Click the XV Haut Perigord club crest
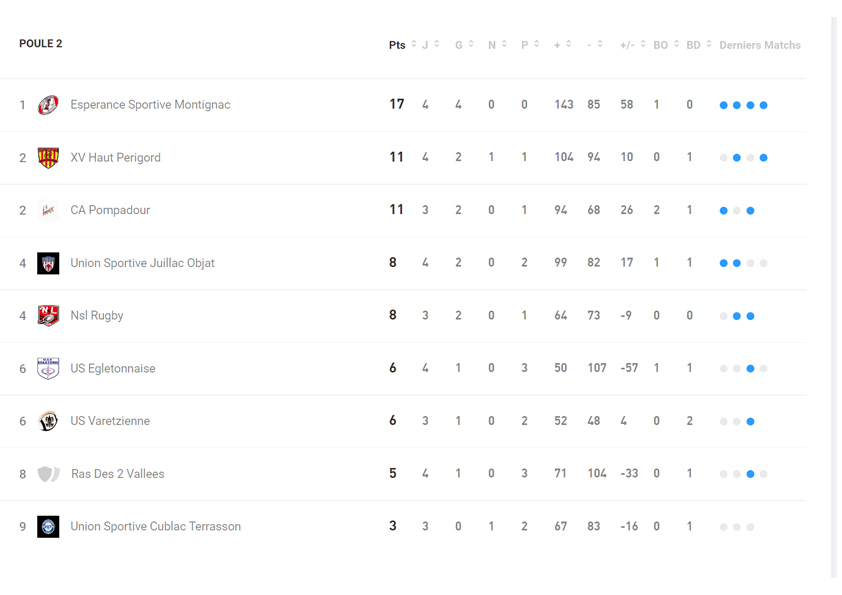 click(x=48, y=158)
